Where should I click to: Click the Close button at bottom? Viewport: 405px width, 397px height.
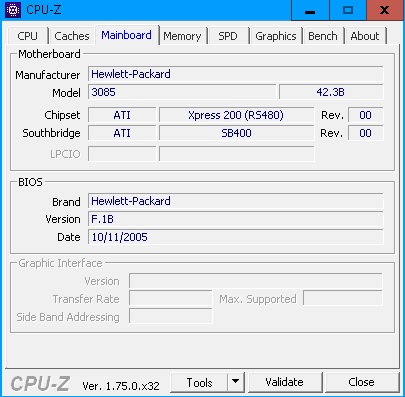coord(361,382)
